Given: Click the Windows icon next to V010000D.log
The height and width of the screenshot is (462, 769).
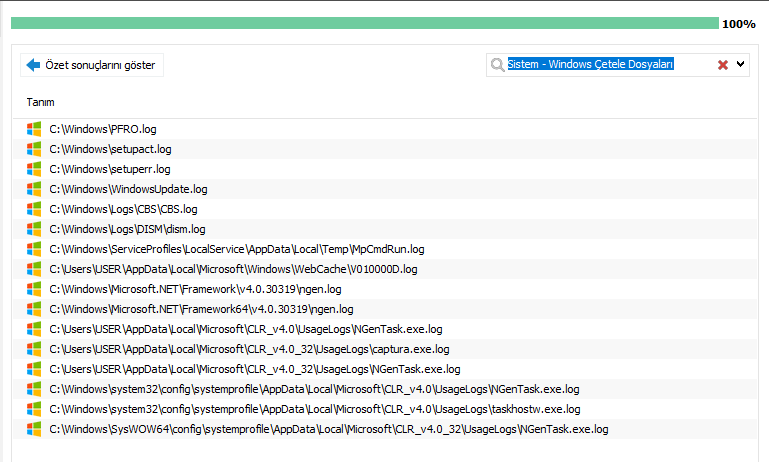Looking at the screenshot, I should [x=34, y=269].
